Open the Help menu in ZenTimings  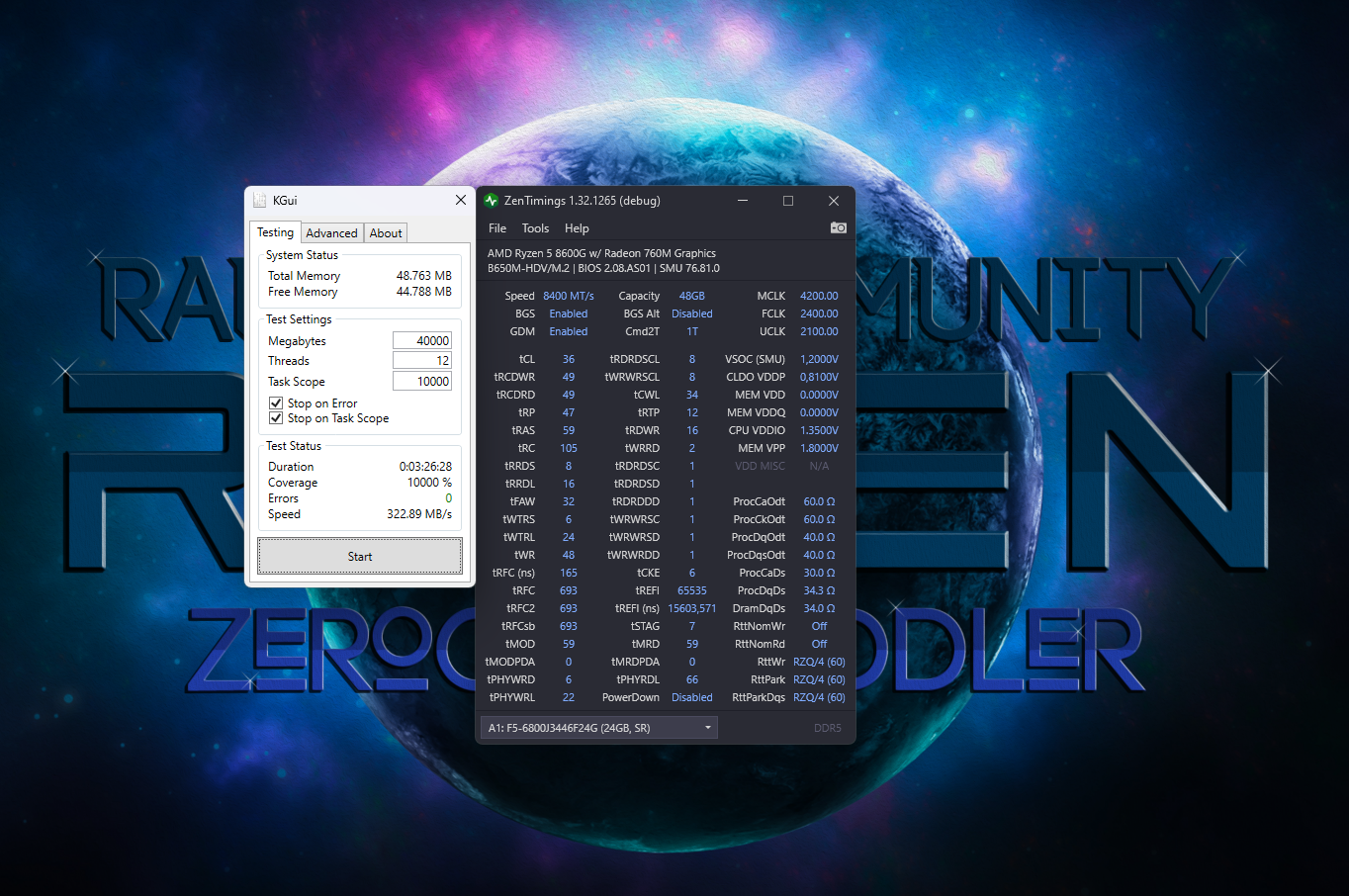(x=577, y=227)
